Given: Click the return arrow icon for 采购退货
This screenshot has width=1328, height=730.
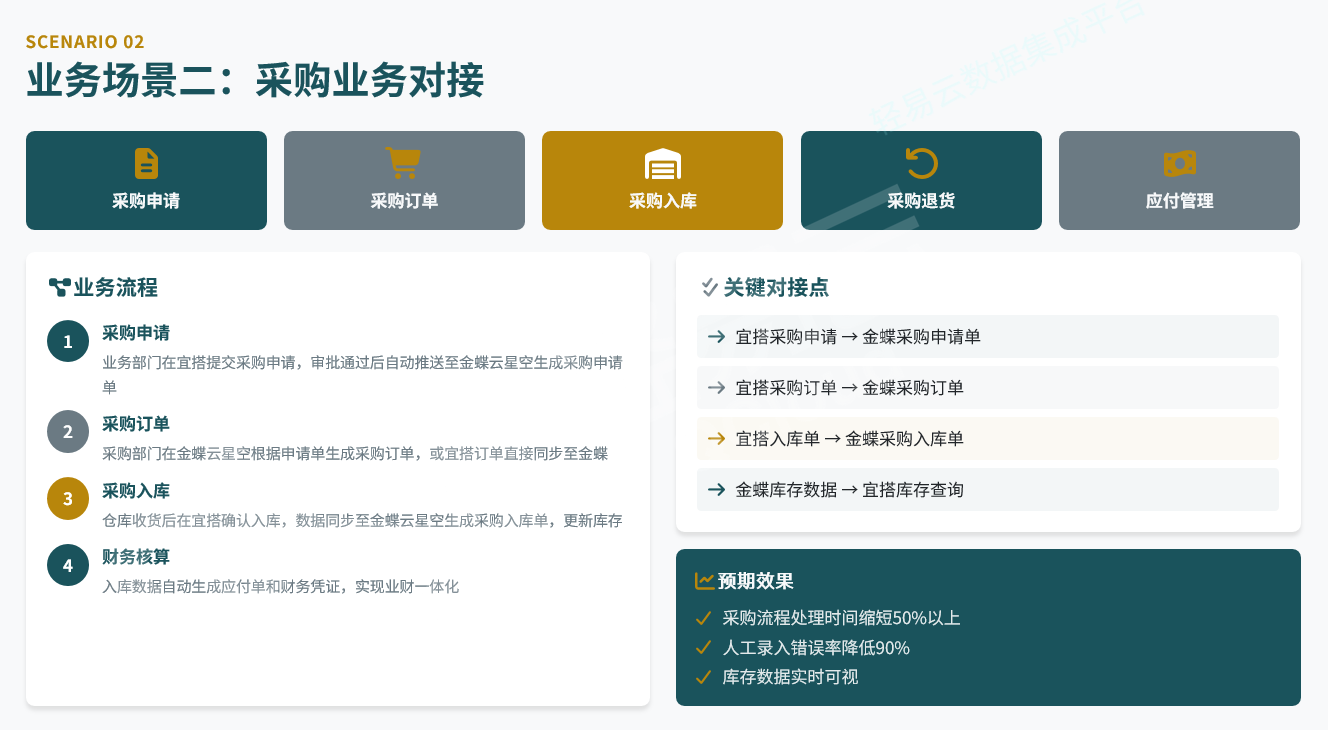Looking at the screenshot, I should [921, 164].
